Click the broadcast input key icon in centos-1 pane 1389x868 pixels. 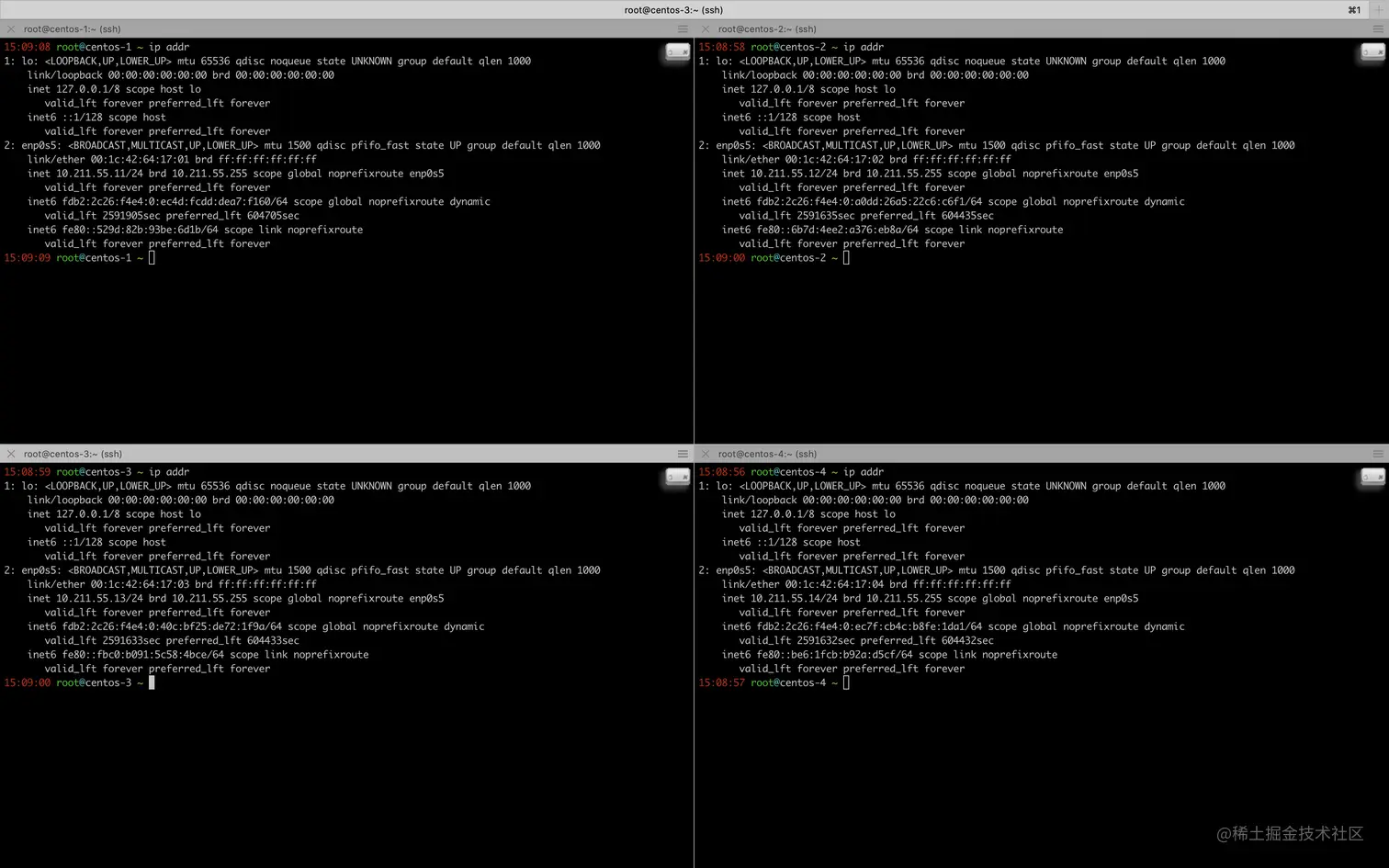pyautogui.click(x=678, y=52)
